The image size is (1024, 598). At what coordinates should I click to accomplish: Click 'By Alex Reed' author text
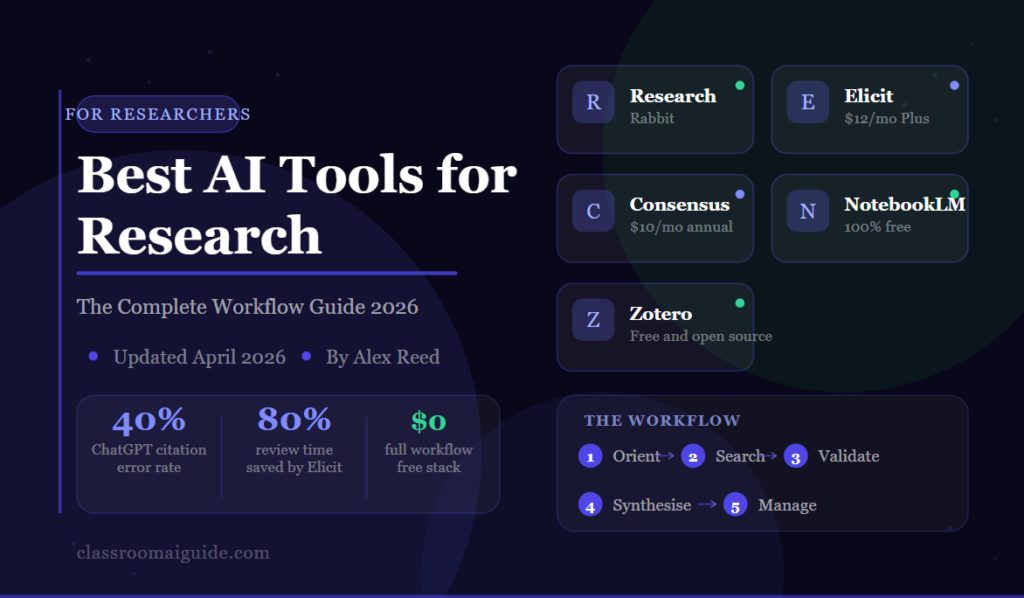coord(383,357)
